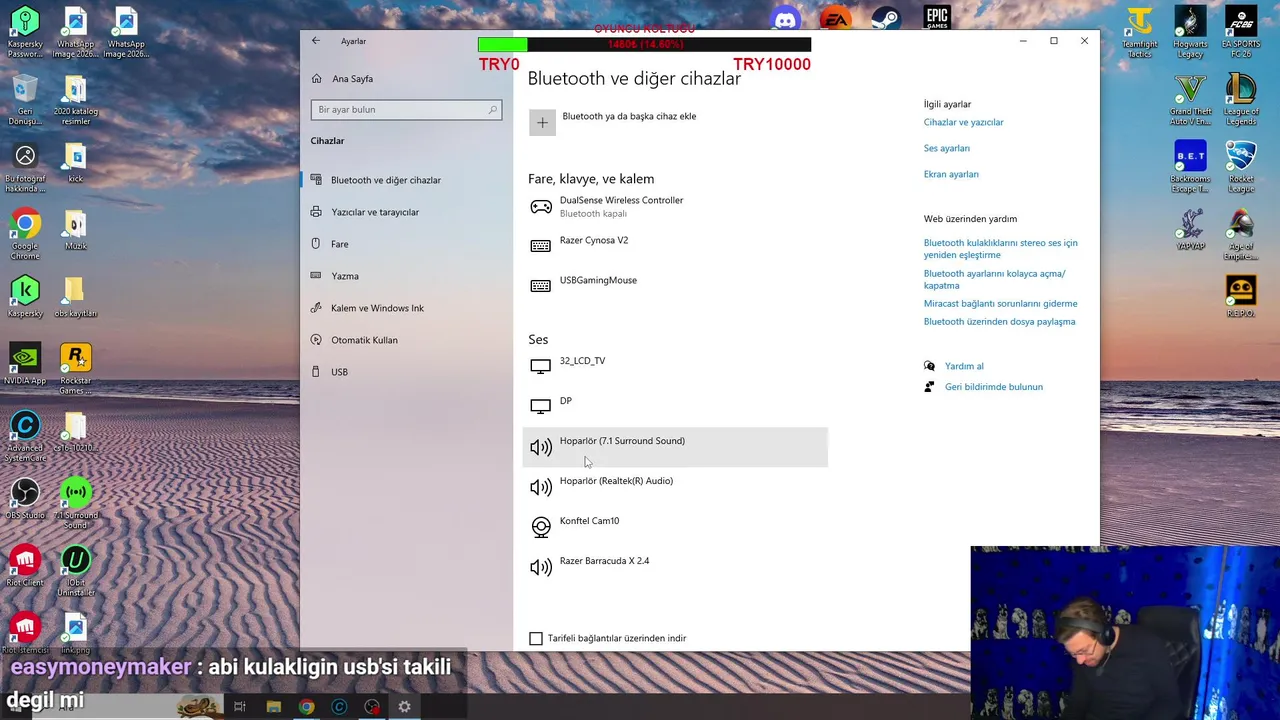Open R.E.P.O. desktop icon
1280x720 pixels.
1241,297
